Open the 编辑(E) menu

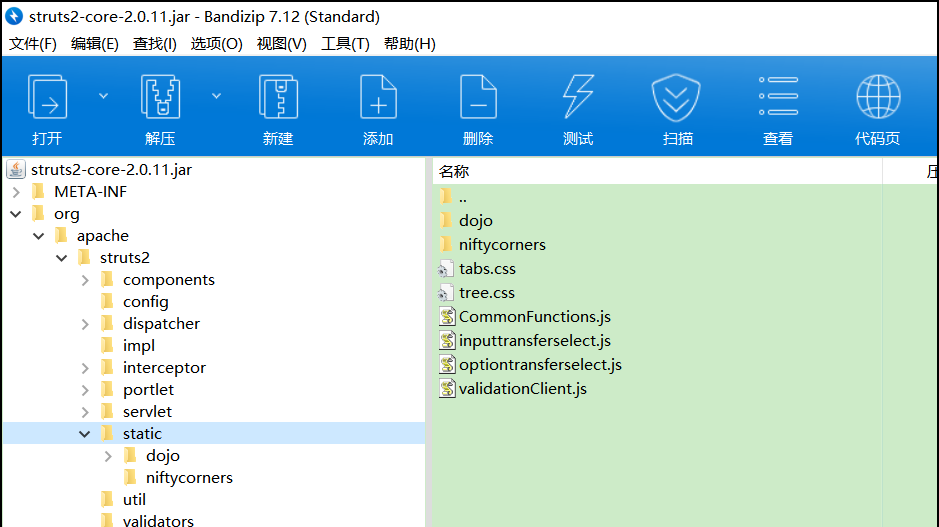(x=95, y=44)
